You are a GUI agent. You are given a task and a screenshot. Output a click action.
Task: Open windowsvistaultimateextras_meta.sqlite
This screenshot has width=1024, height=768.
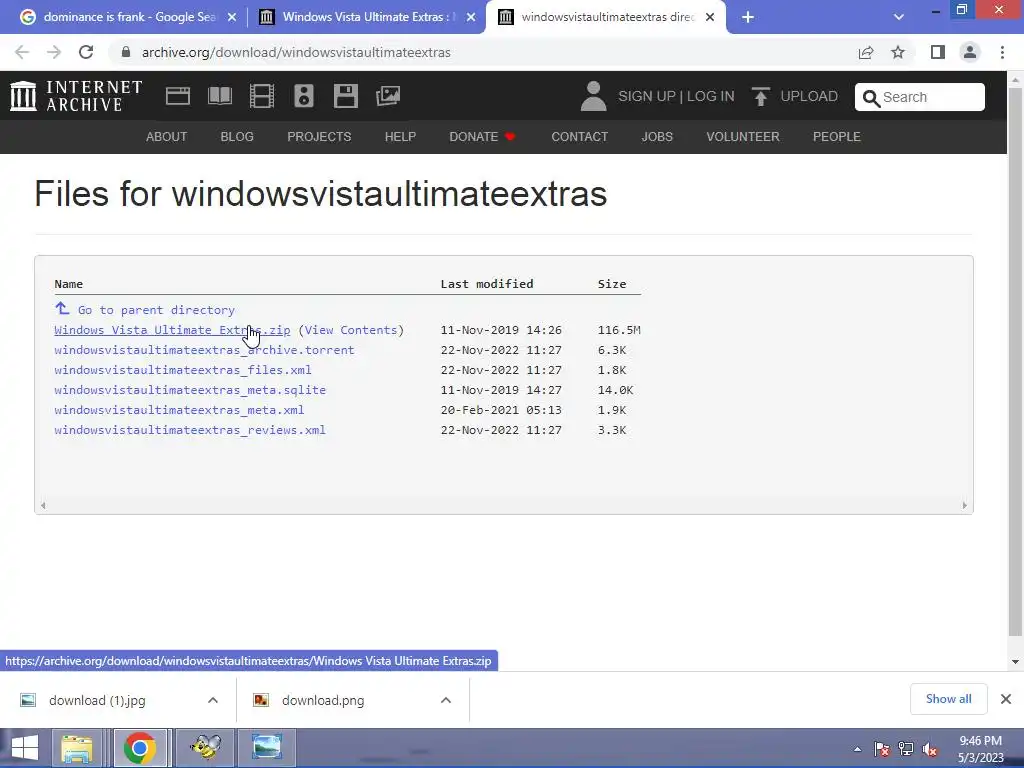pos(190,390)
